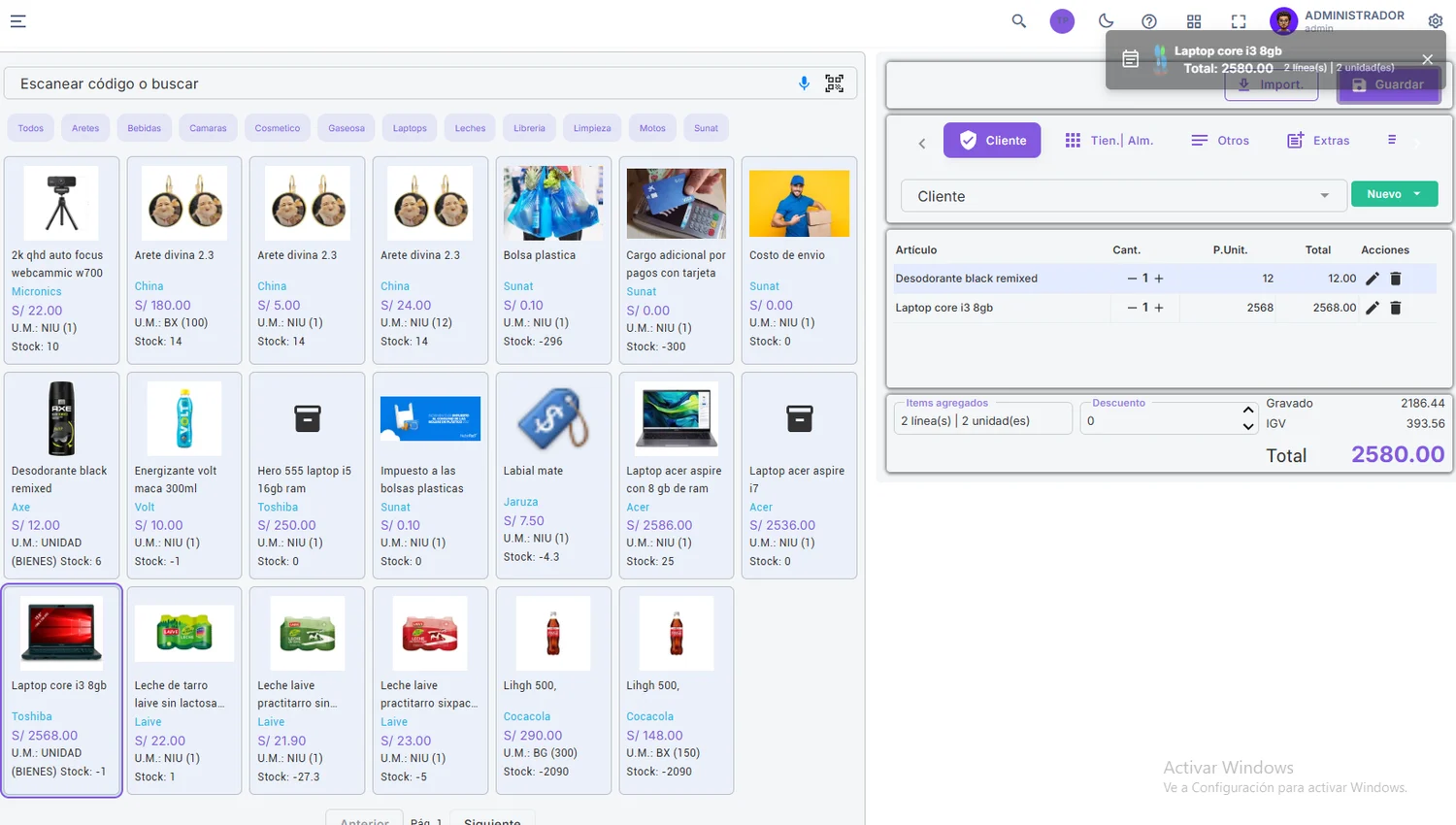Viewport: 1456px width, 825px height.
Task: Filter products by Bebidas category
Action: (145, 128)
